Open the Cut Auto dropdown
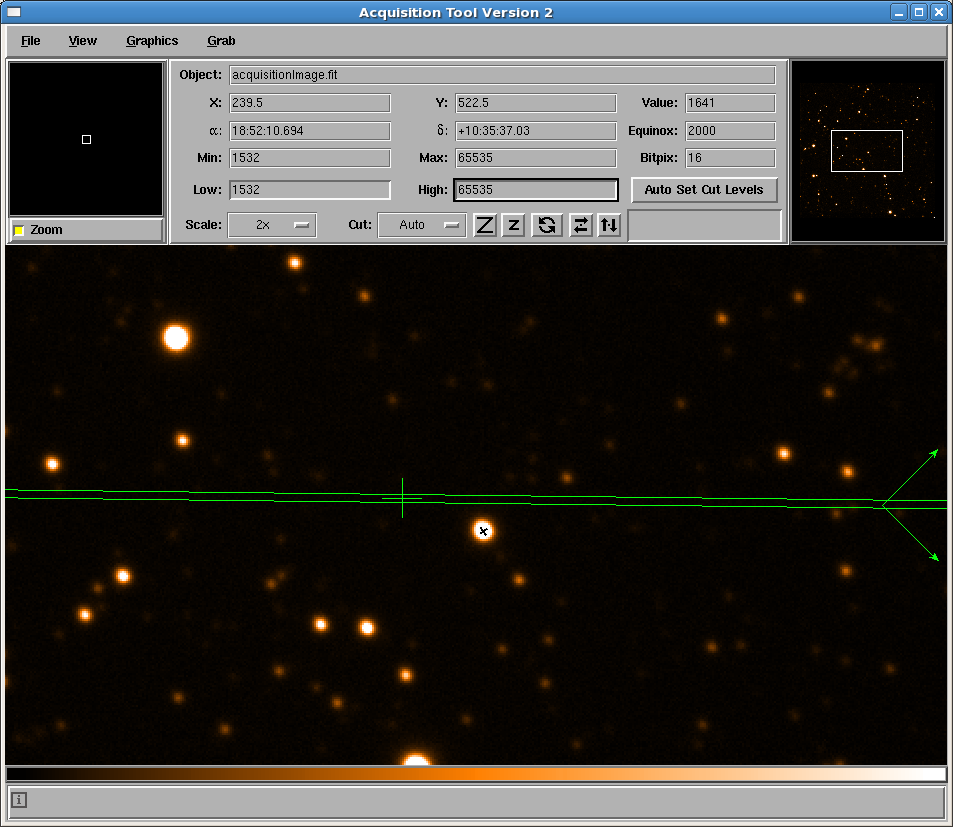The height and width of the screenshot is (827, 953). click(422, 225)
